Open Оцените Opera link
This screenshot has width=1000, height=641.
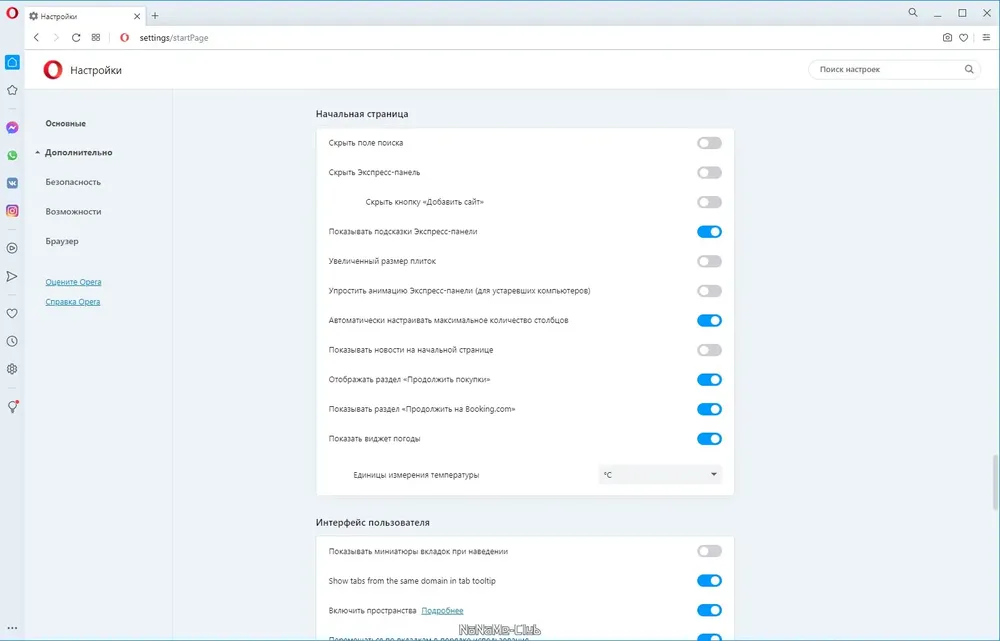(73, 282)
